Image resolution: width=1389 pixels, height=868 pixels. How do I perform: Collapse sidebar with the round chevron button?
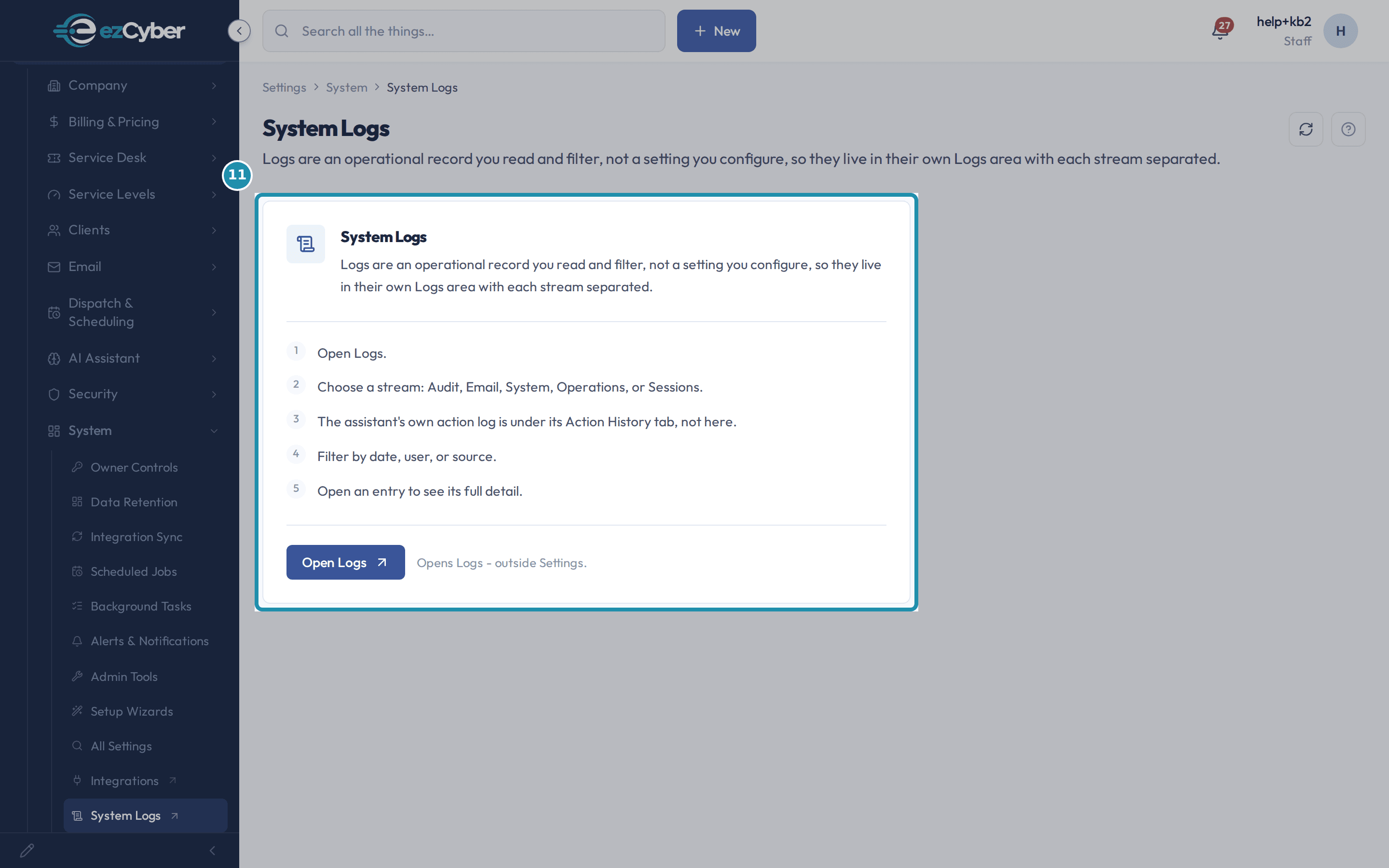tap(239, 31)
